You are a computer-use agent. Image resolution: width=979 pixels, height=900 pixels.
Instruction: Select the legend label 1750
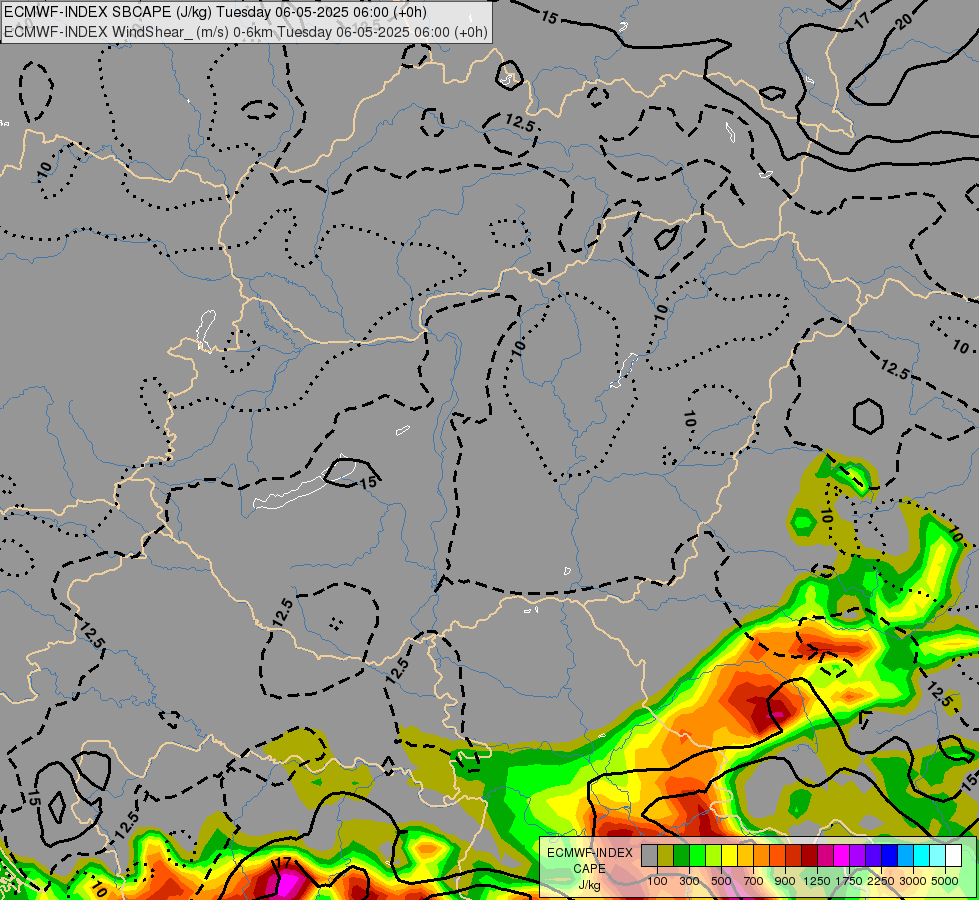pos(849,881)
